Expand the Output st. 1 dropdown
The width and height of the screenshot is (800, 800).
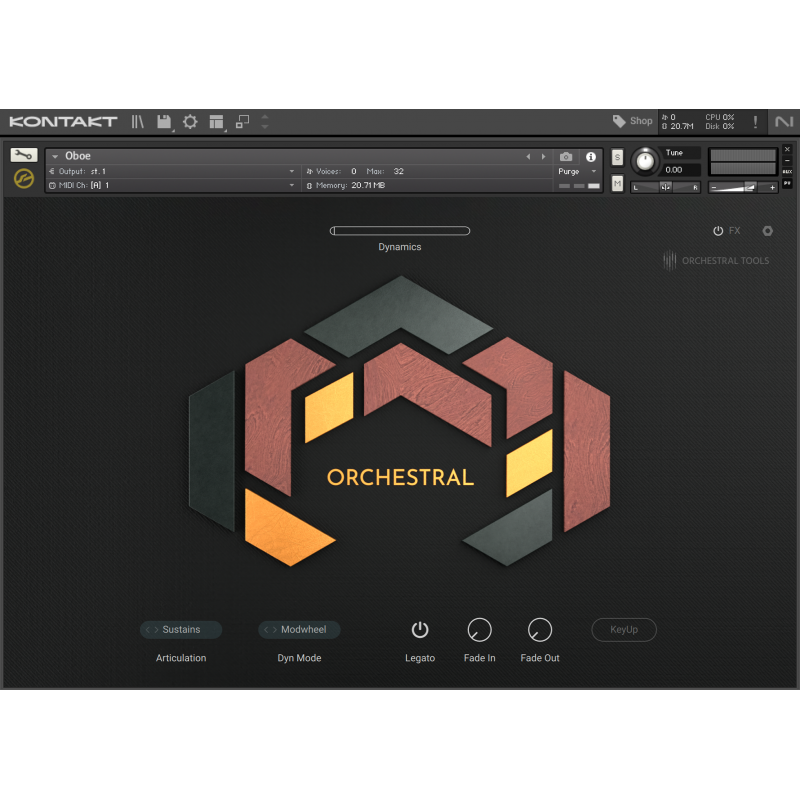292,171
